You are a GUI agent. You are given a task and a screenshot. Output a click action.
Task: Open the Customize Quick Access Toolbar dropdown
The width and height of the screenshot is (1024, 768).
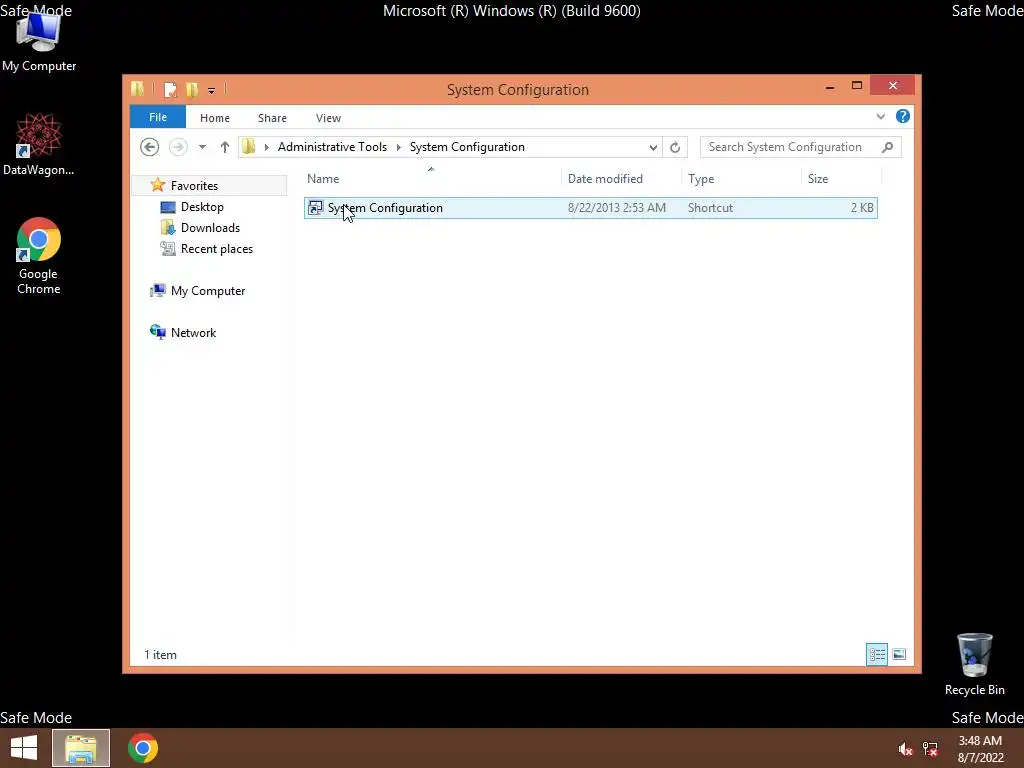[212, 90]
